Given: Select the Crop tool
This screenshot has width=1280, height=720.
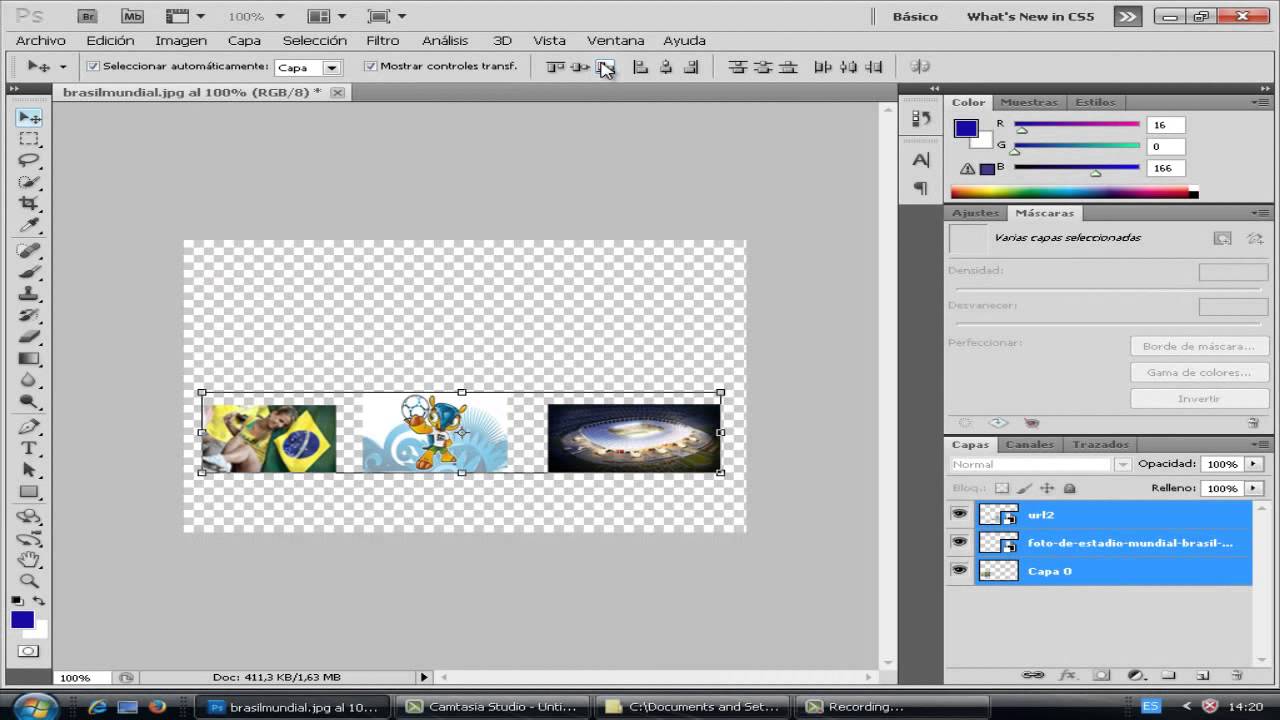Looking at the screenshot, I should [29, 204].
